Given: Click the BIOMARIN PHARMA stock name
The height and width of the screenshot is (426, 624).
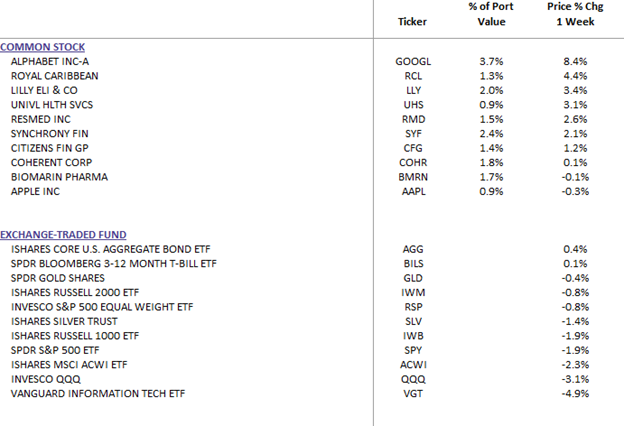Looking at the screenshot, I should coord(53,176).
